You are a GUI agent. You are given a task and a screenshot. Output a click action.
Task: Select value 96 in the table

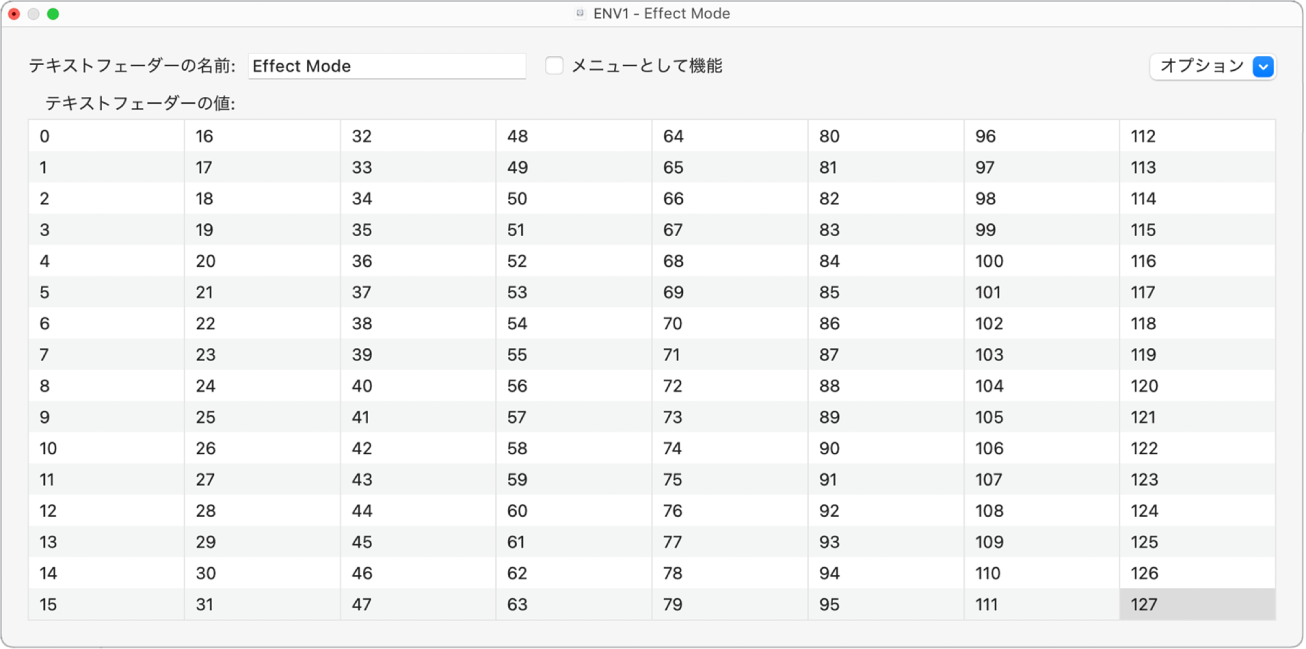1041,136
